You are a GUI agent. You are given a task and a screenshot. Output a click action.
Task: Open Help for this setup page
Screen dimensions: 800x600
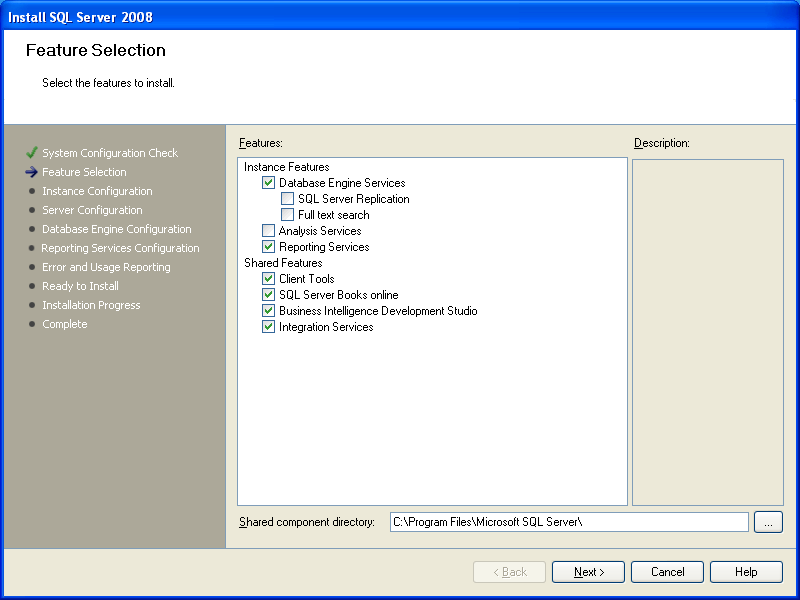pyautogui.click(x=746, y=572)
